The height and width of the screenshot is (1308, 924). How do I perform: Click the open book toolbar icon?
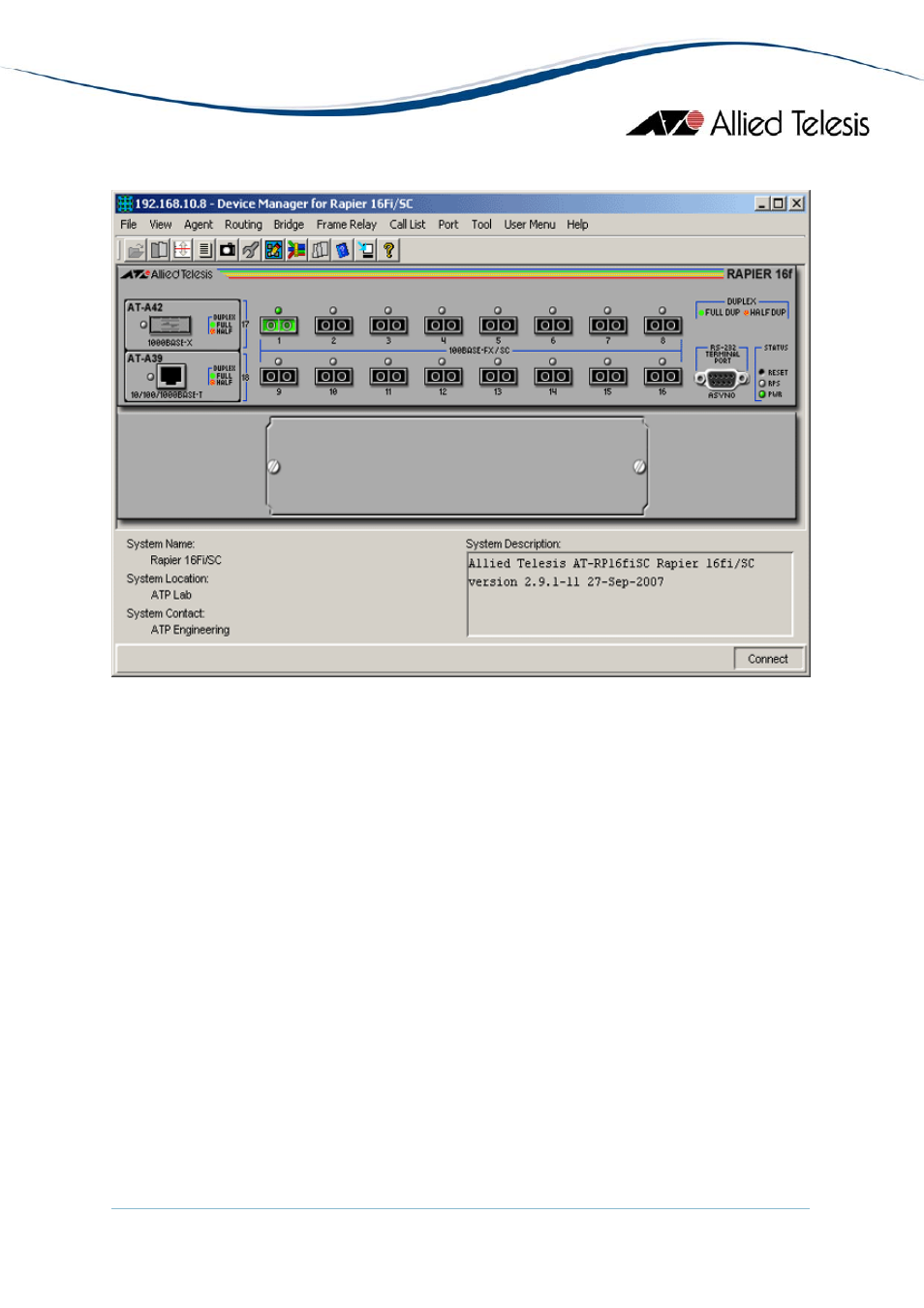pyautogui.click(x=159, y=250)
